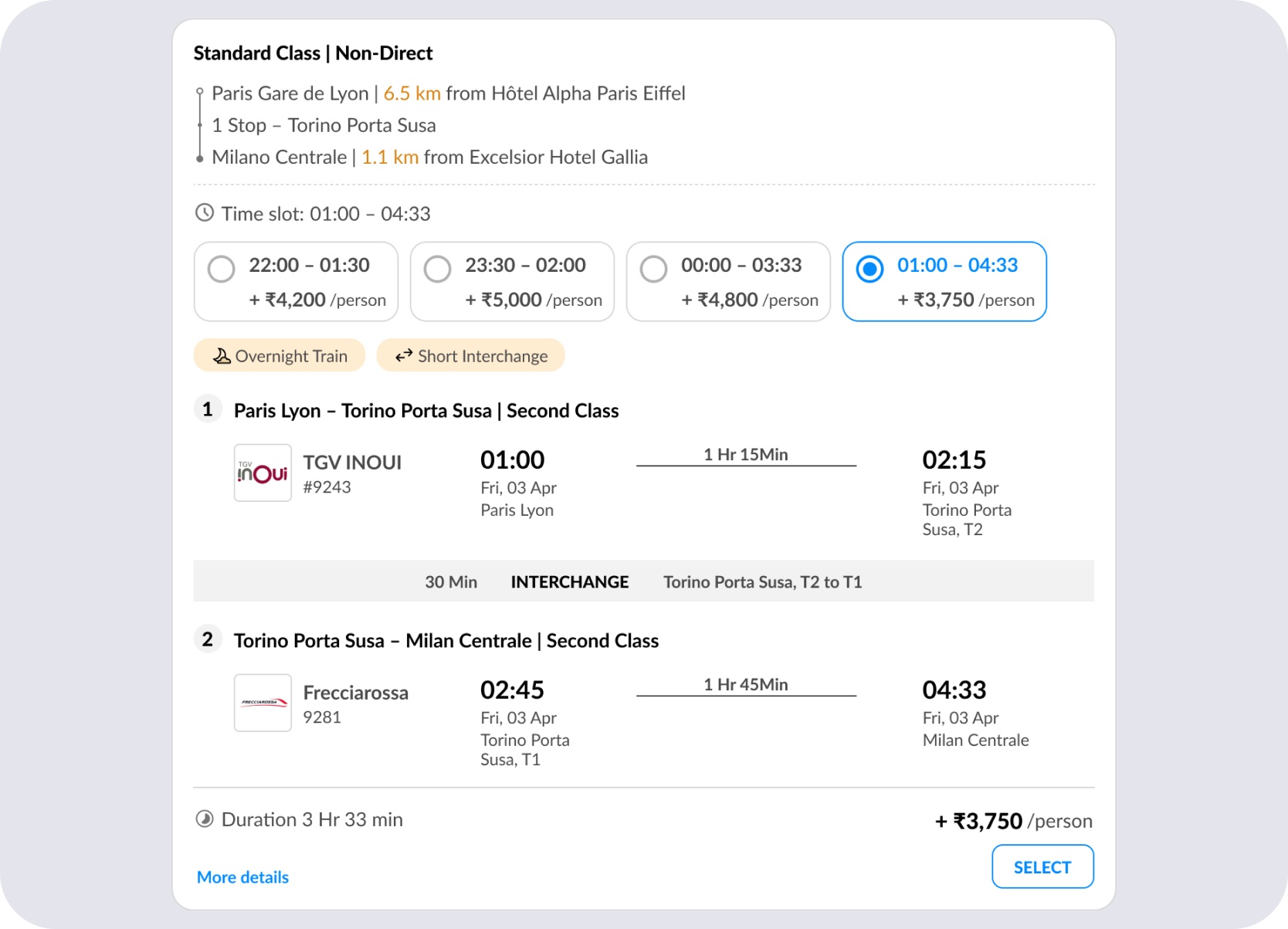Click the Overnight Train moon icon
The height and width of the screenshot is (929, 1288).
[222, 356]
